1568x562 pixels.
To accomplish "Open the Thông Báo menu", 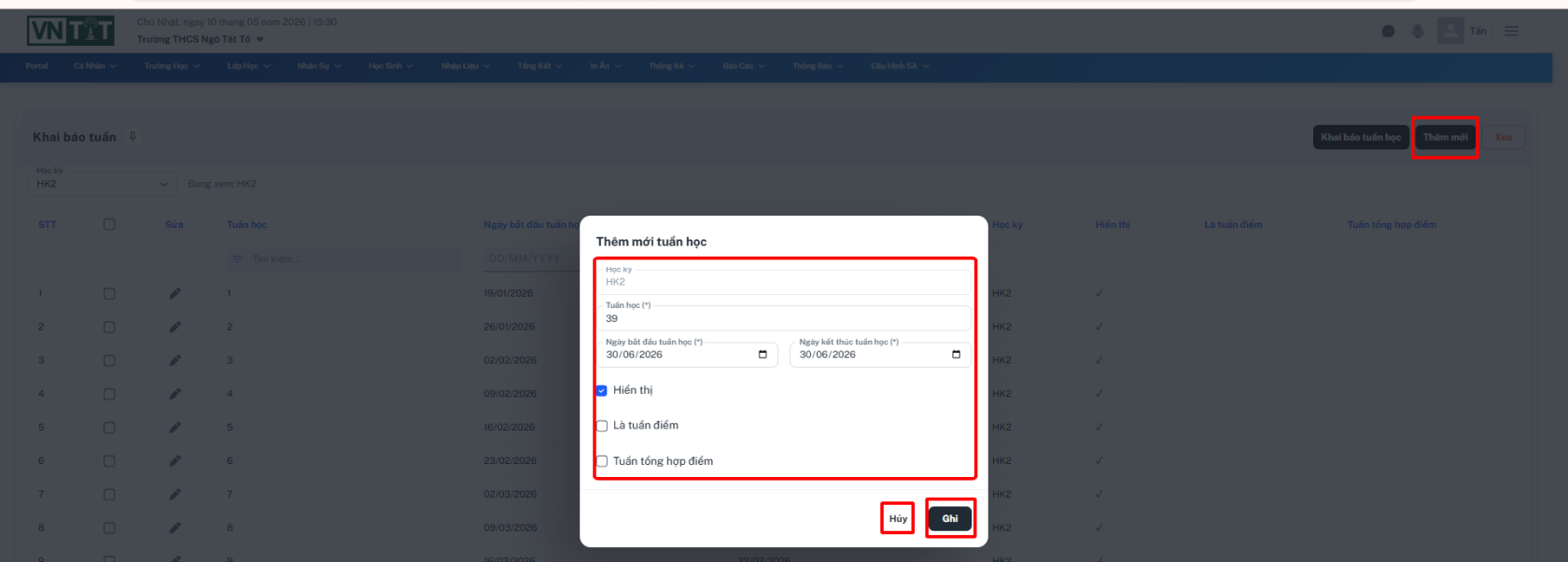I will [818, 66].
